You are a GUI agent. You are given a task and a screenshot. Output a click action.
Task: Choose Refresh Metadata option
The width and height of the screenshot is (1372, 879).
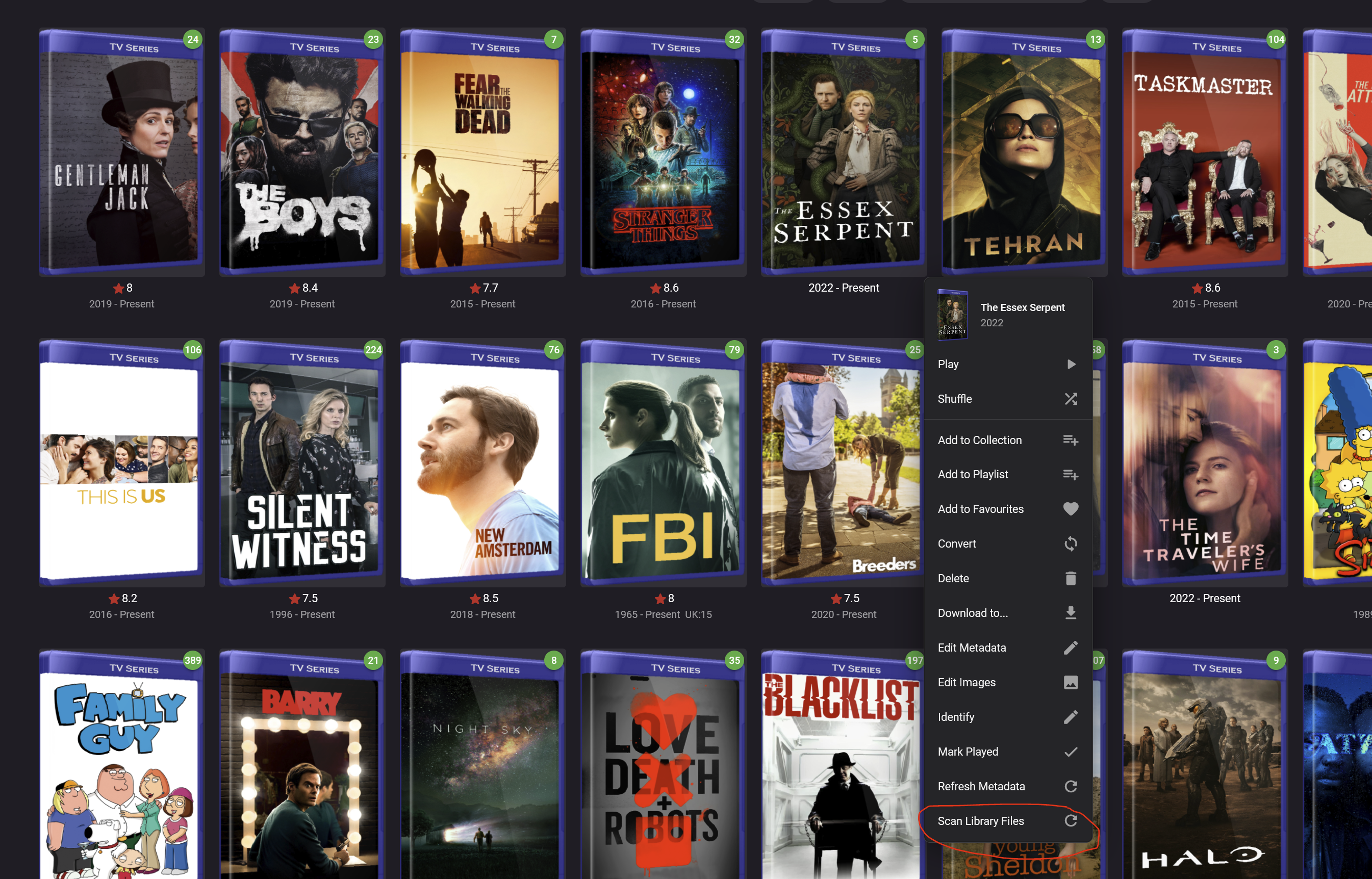(981, 787)
